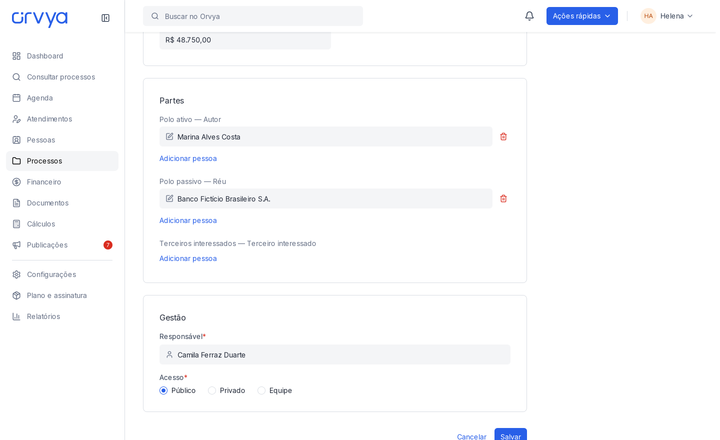
Task: Collapse the sidebar with the panel icon
Action: pos(105,18)
